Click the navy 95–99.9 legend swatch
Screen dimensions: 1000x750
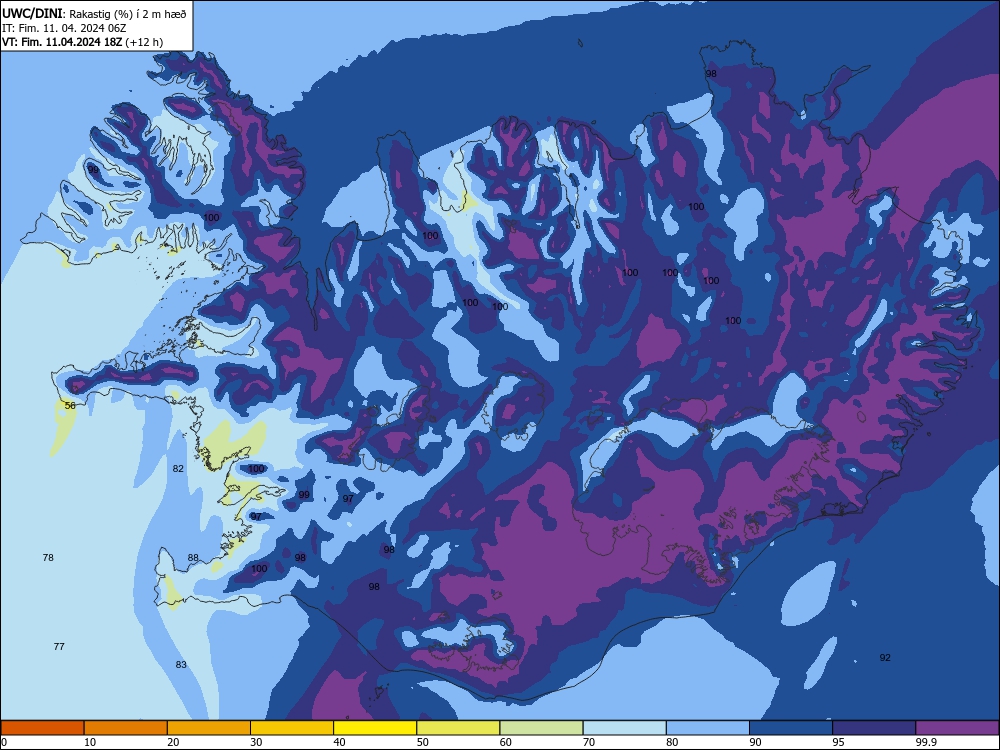pos(874,728)
